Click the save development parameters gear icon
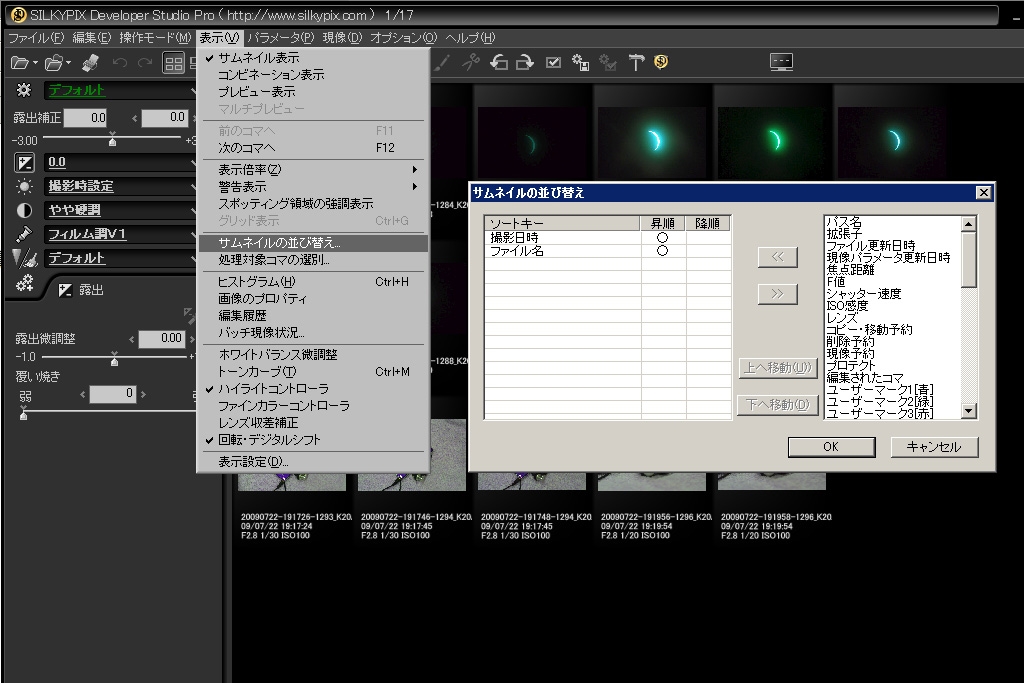 click(580, 63)
